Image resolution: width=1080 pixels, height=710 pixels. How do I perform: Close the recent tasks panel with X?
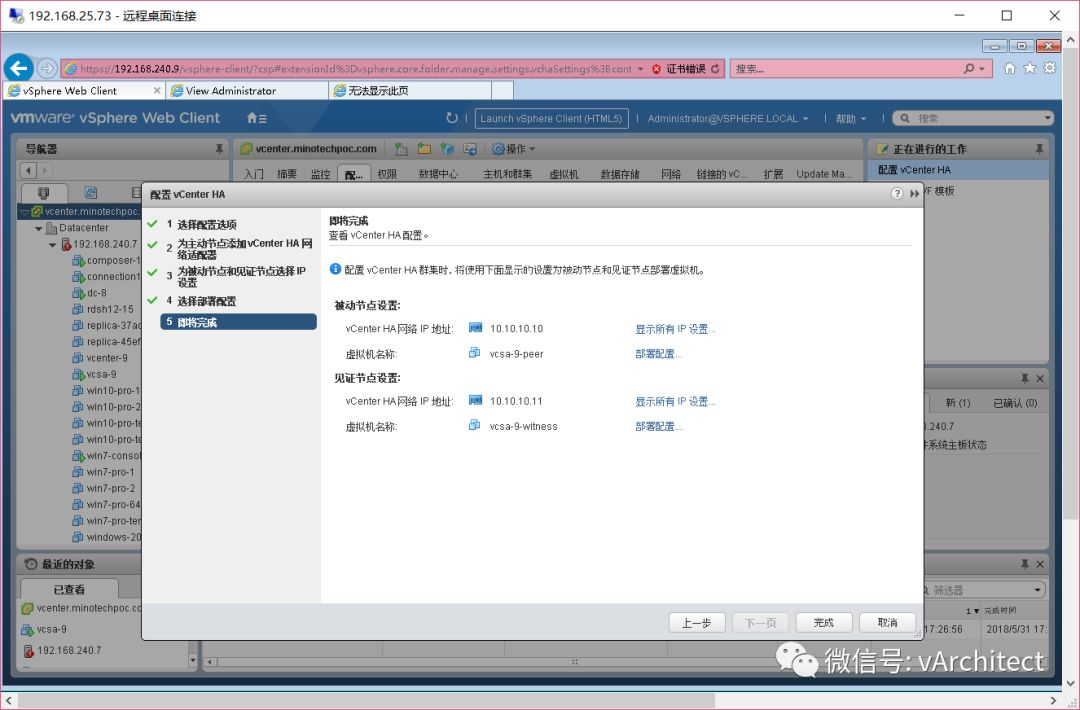(1040, 564)
